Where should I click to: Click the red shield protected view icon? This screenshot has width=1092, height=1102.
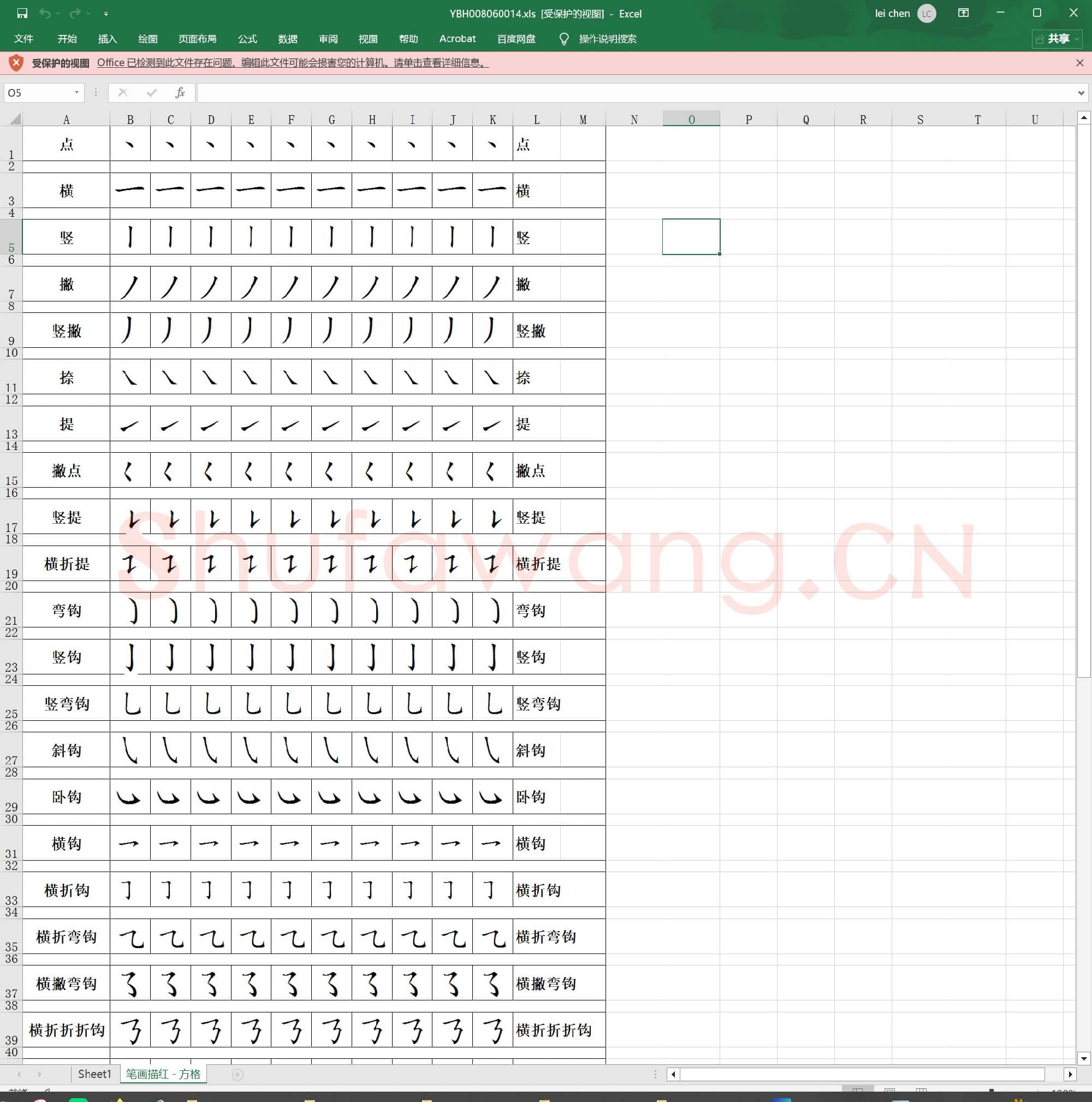tap(16, 63)
